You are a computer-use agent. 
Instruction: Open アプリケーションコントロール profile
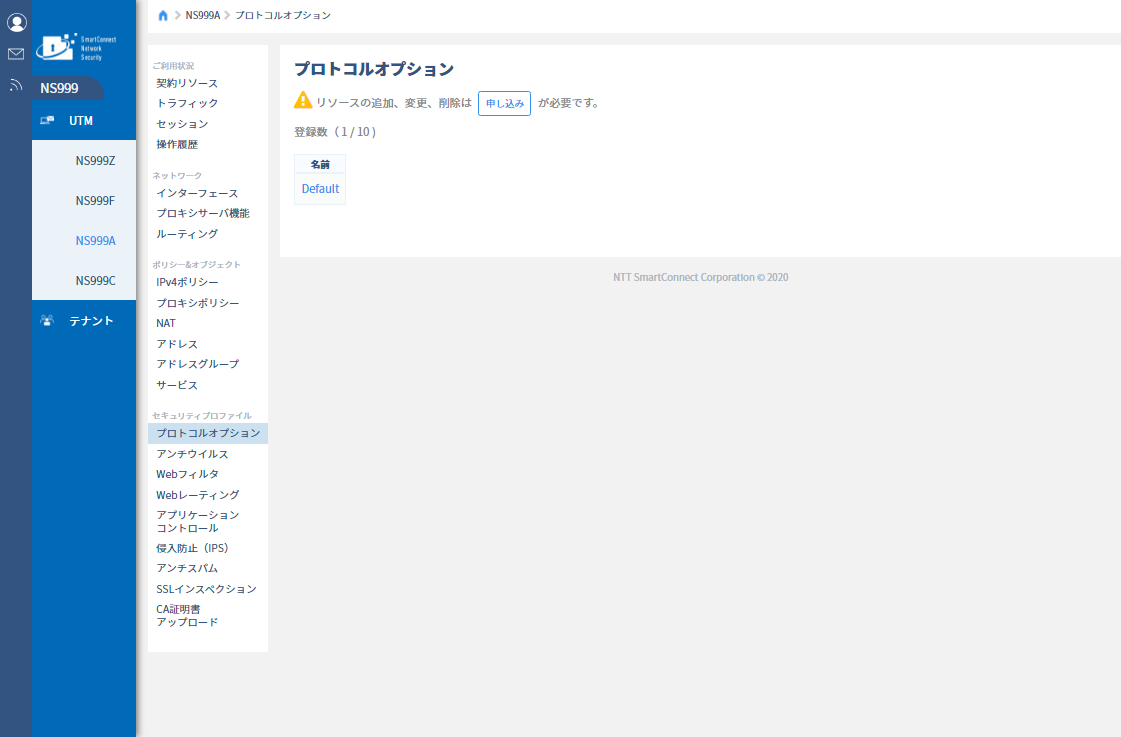[198, 521]
